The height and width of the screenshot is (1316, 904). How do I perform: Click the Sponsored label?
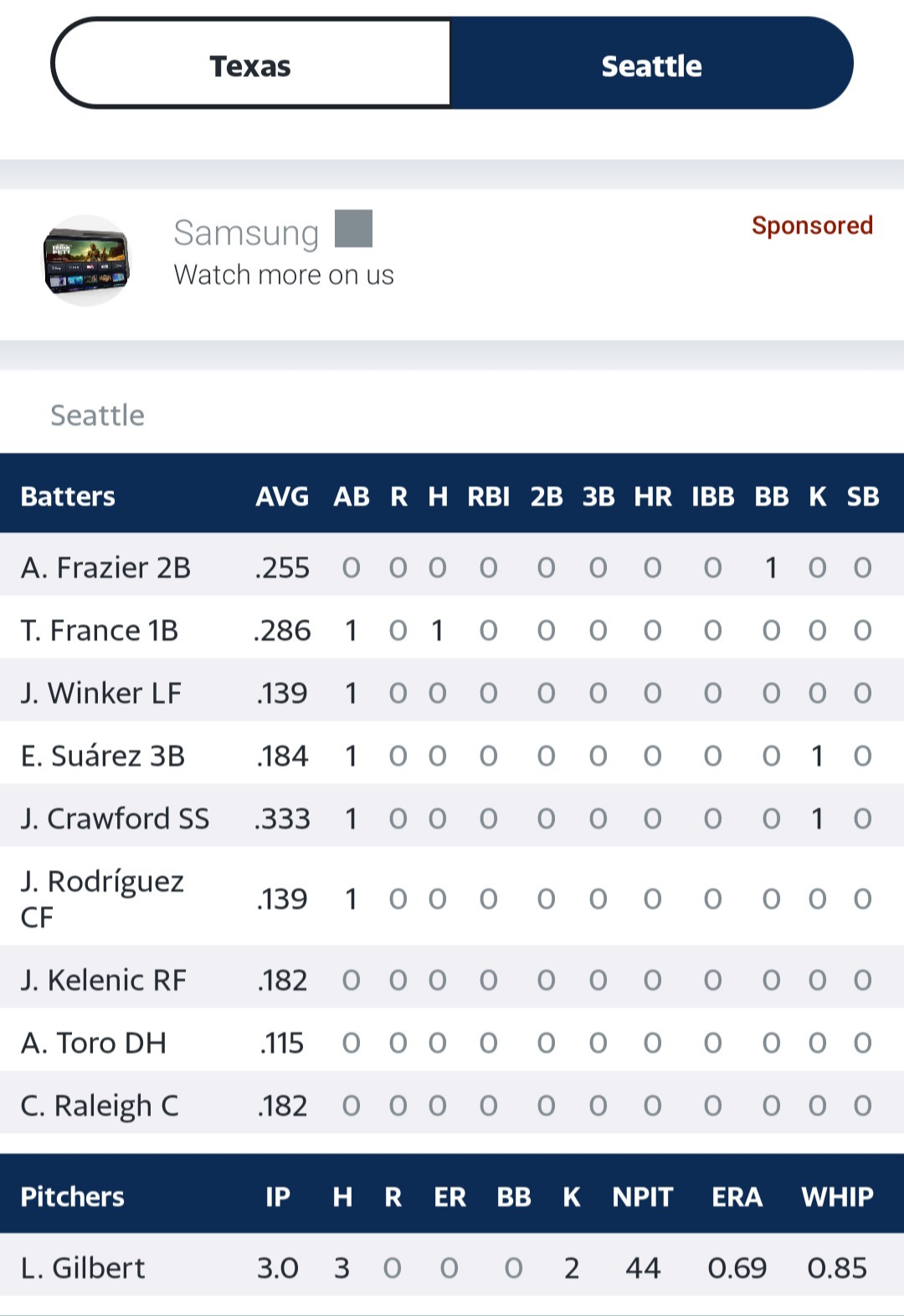pyautogui.click(x=811, y=225)
